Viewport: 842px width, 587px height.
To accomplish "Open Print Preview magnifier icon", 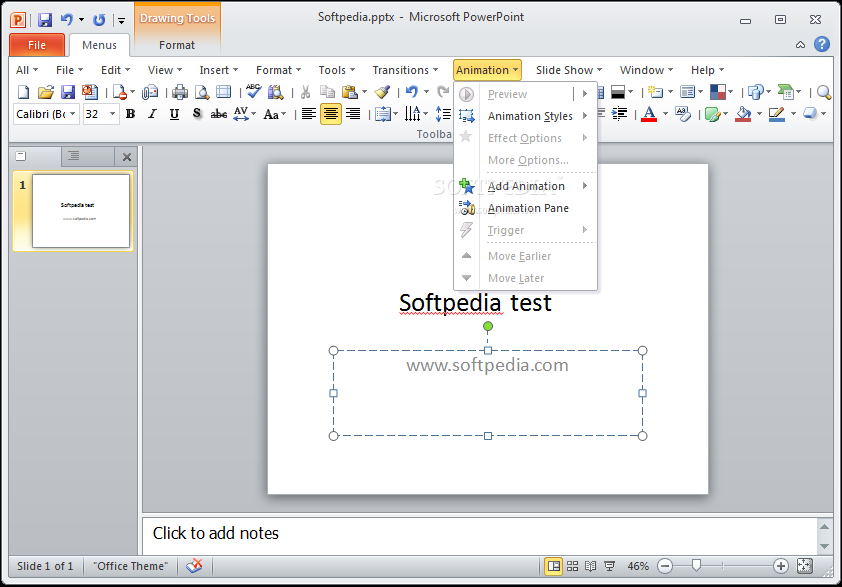I will [202, 92].
